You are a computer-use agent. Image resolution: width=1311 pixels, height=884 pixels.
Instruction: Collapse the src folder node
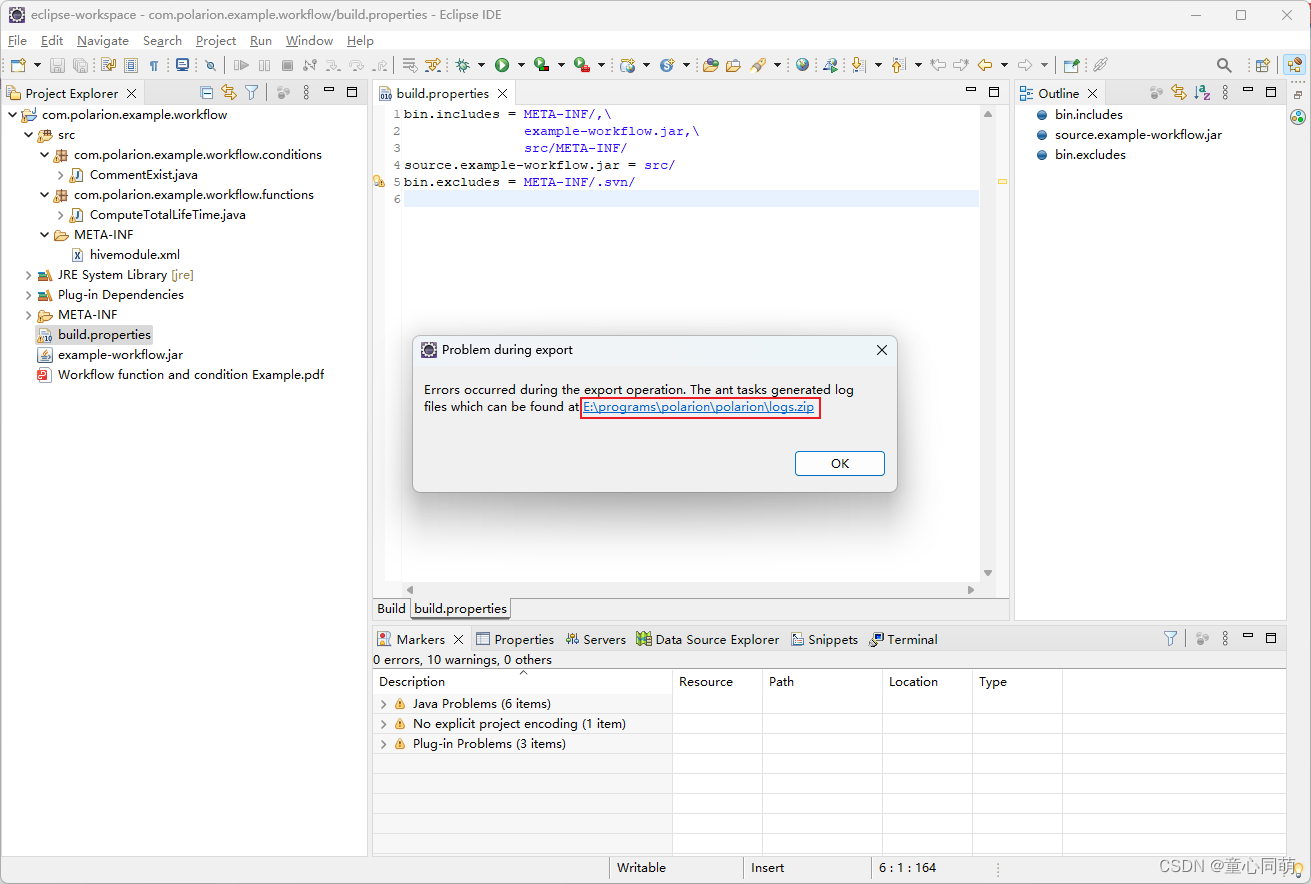click(28, 135)
